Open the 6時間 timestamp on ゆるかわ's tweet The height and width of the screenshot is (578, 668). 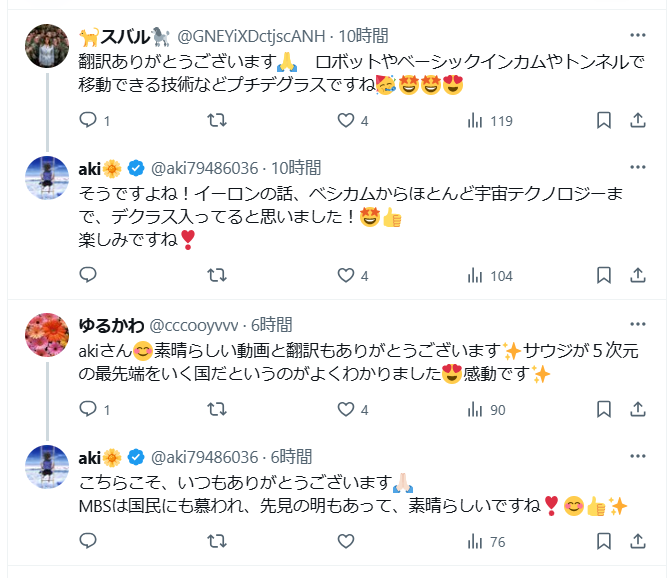(x=270, y=324)
